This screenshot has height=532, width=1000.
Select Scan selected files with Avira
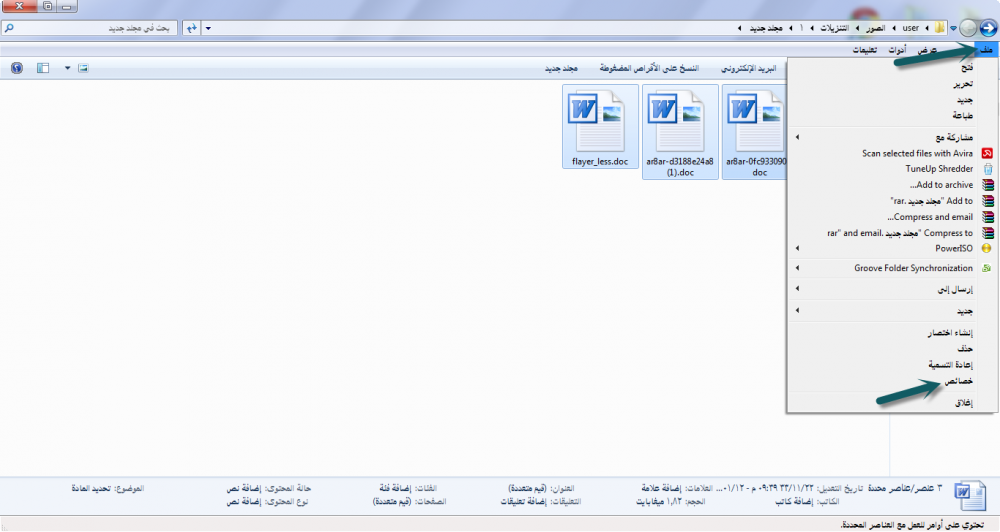coord(917,153)
